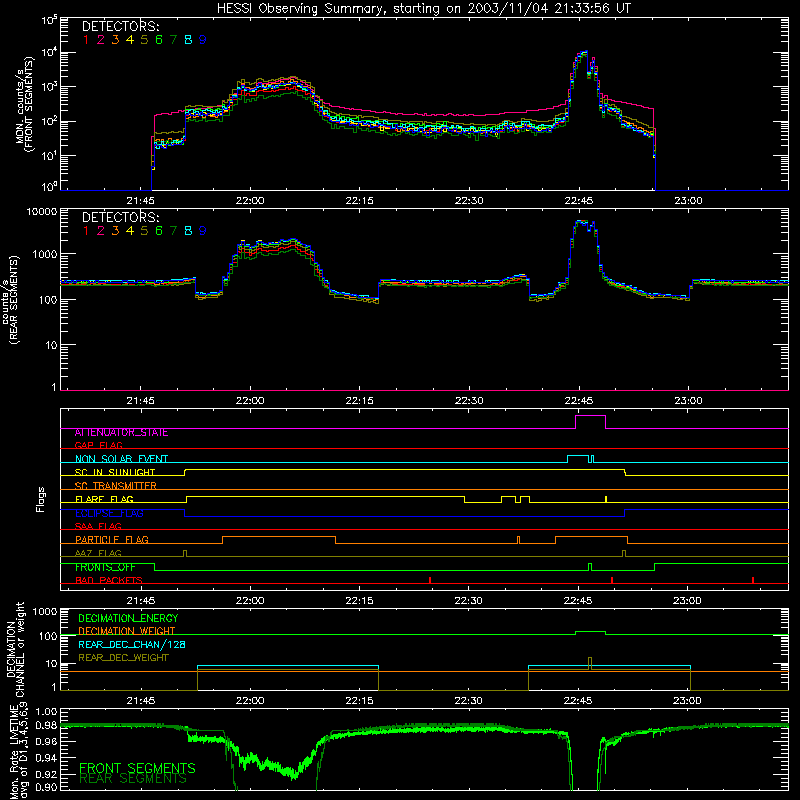The image size is (800, 800).
Task: Click the vertical Flags axis title
Action: click(41, 499)
